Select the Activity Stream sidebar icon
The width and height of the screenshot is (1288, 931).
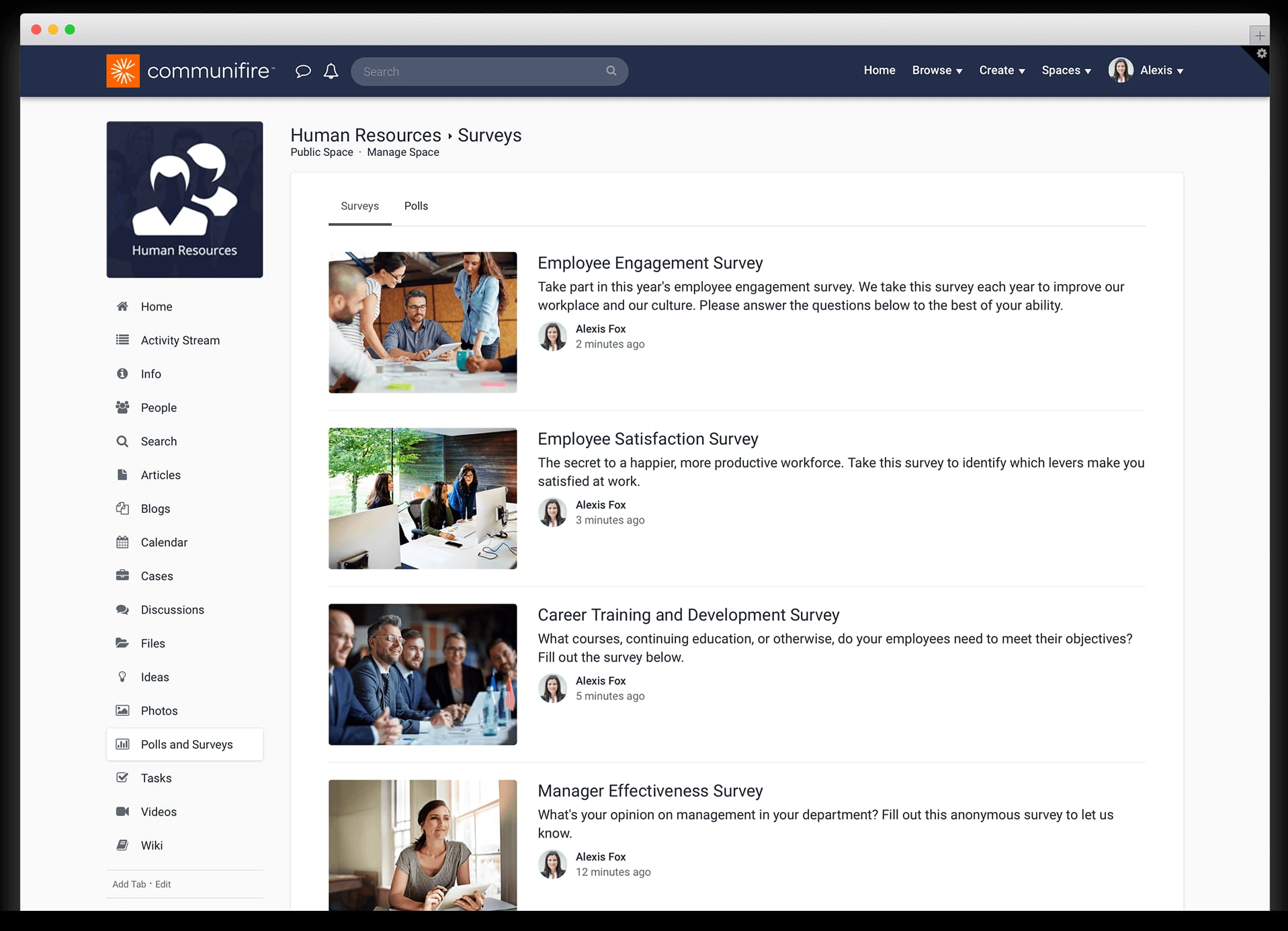point(123,340)
